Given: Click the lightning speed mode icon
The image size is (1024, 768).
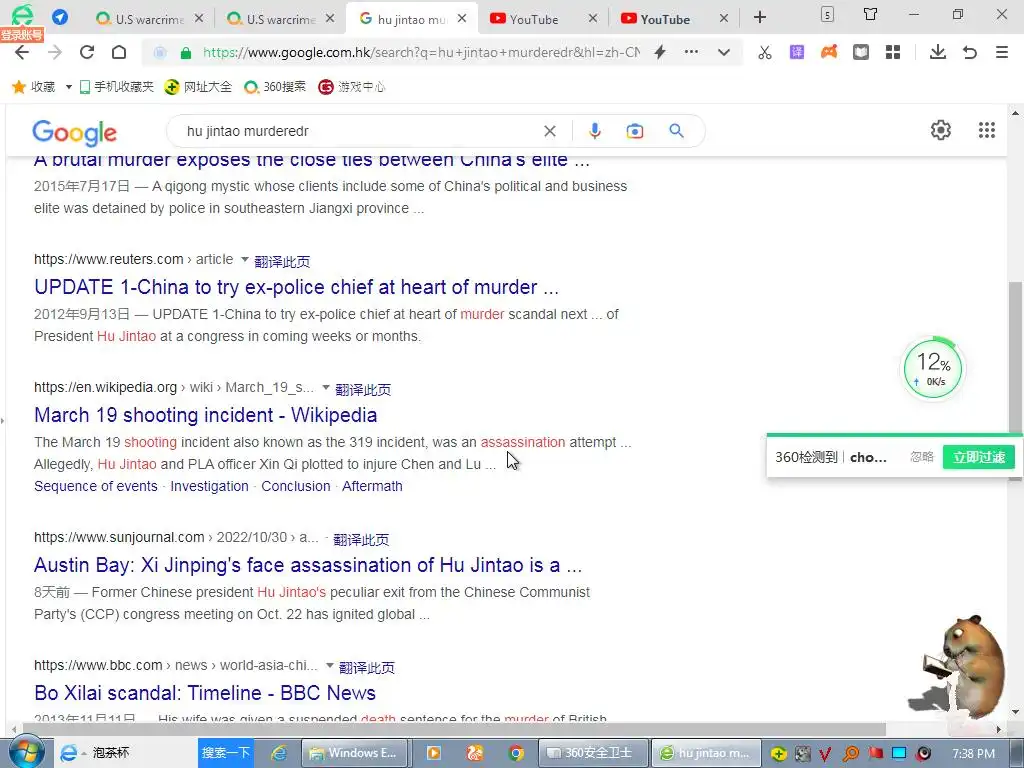Looking at the screenshot, I should pos(660,52).
